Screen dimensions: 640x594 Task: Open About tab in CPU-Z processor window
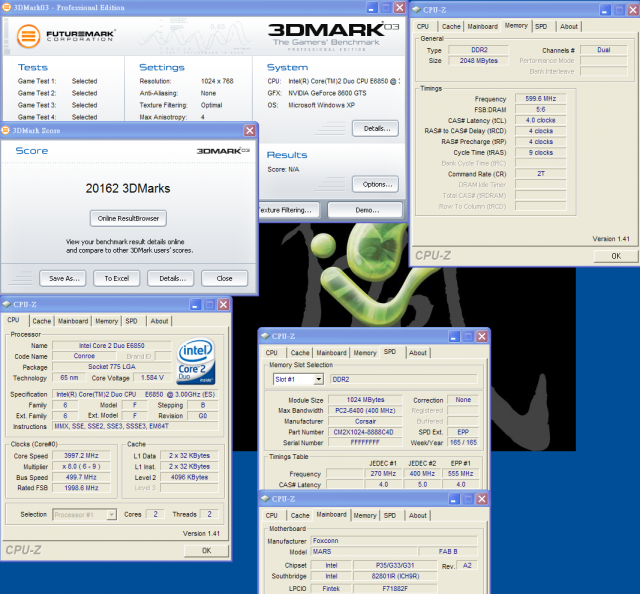(159, 321)
